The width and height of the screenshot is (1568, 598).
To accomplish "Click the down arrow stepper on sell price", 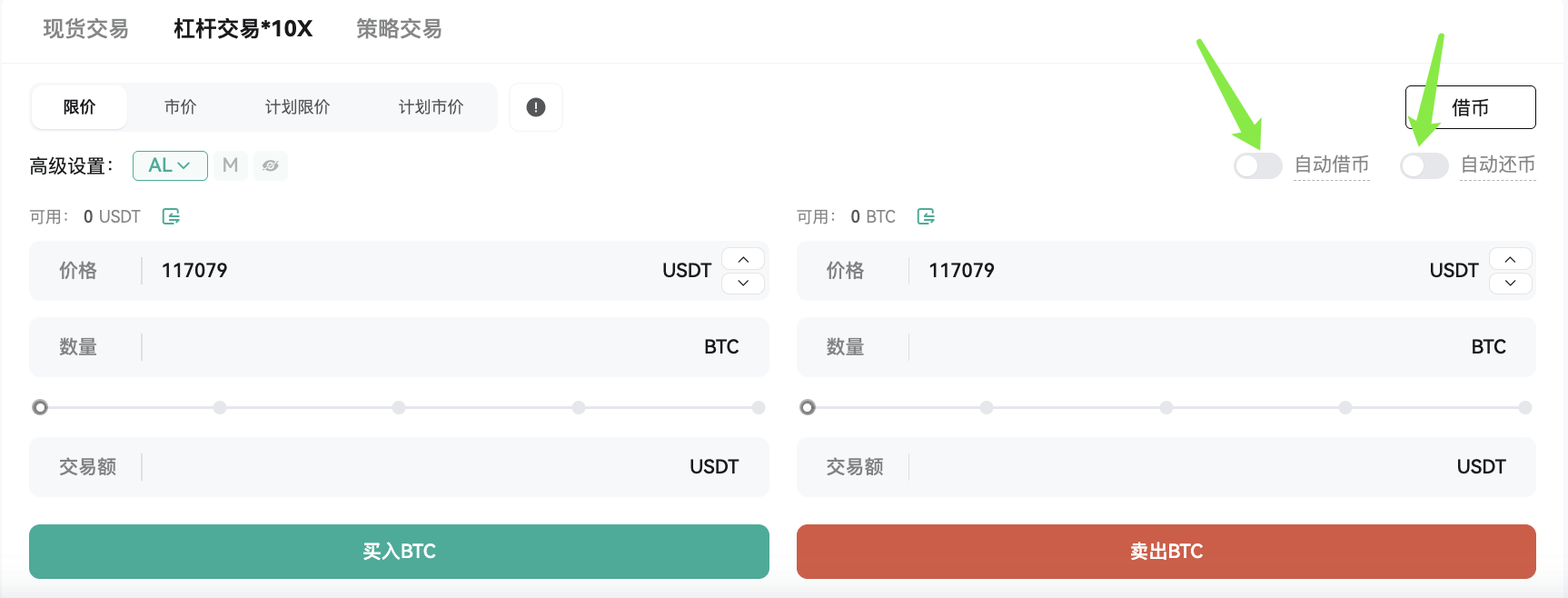I will point(1510,283).
